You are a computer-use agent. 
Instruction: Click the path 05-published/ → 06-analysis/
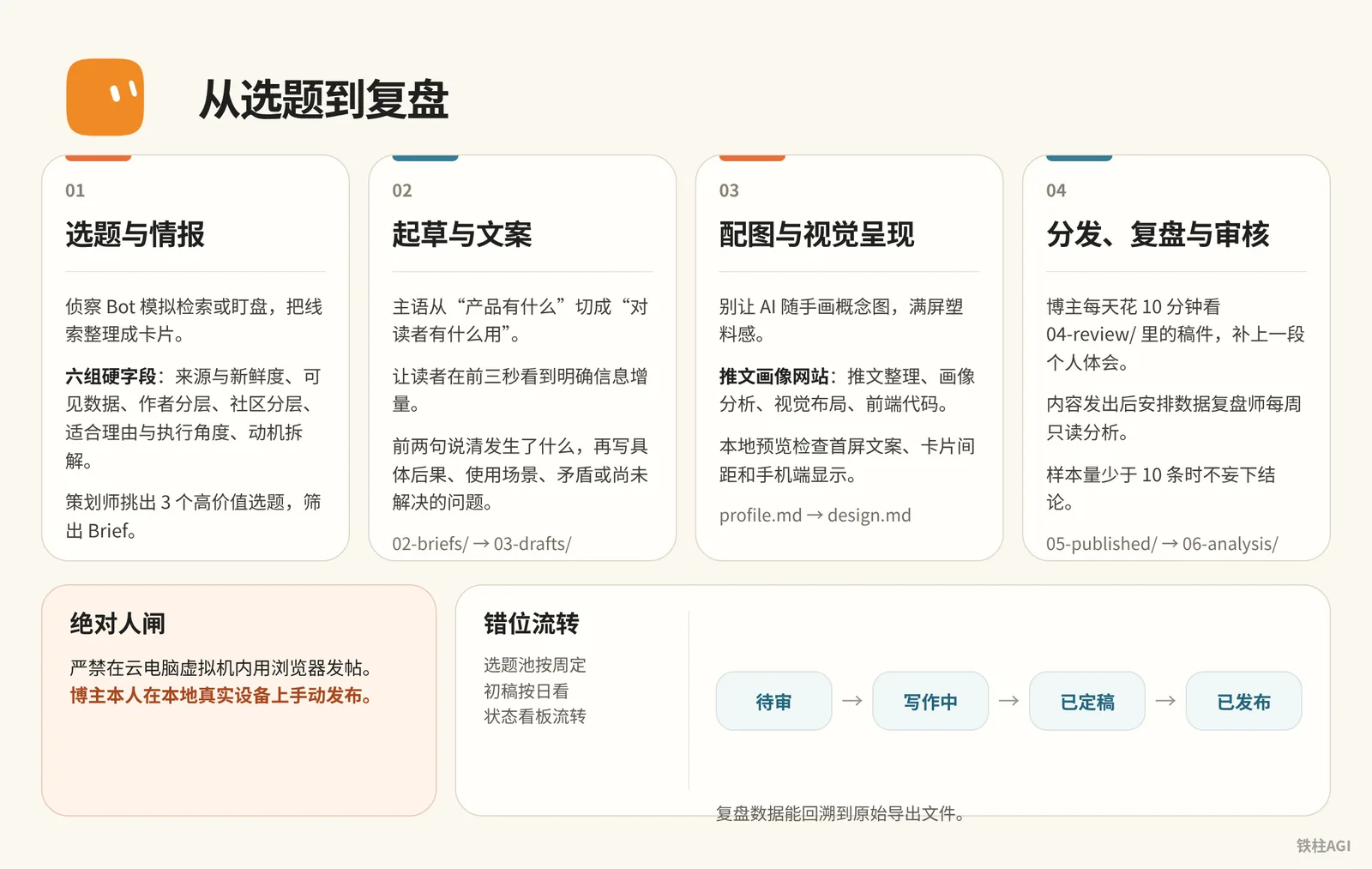pos(1162,543)
